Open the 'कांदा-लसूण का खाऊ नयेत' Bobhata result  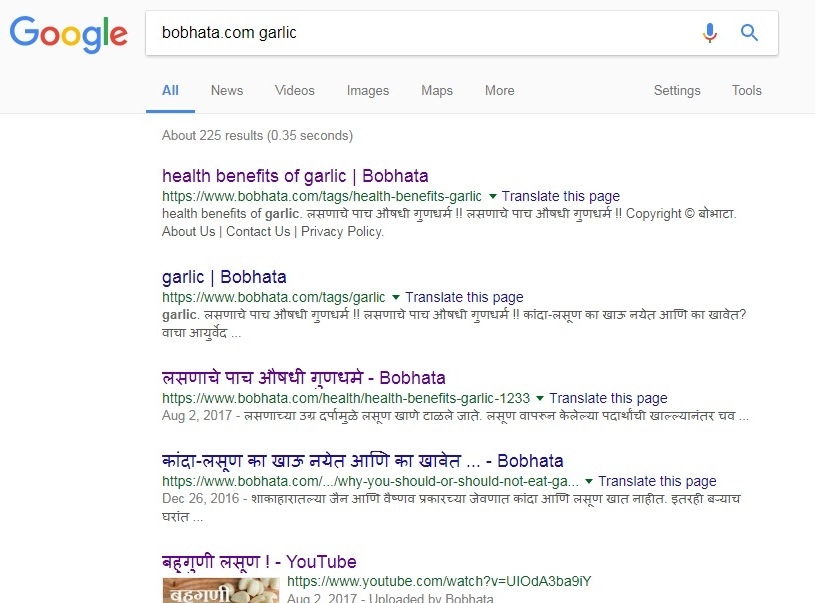[x=362, y=461]
